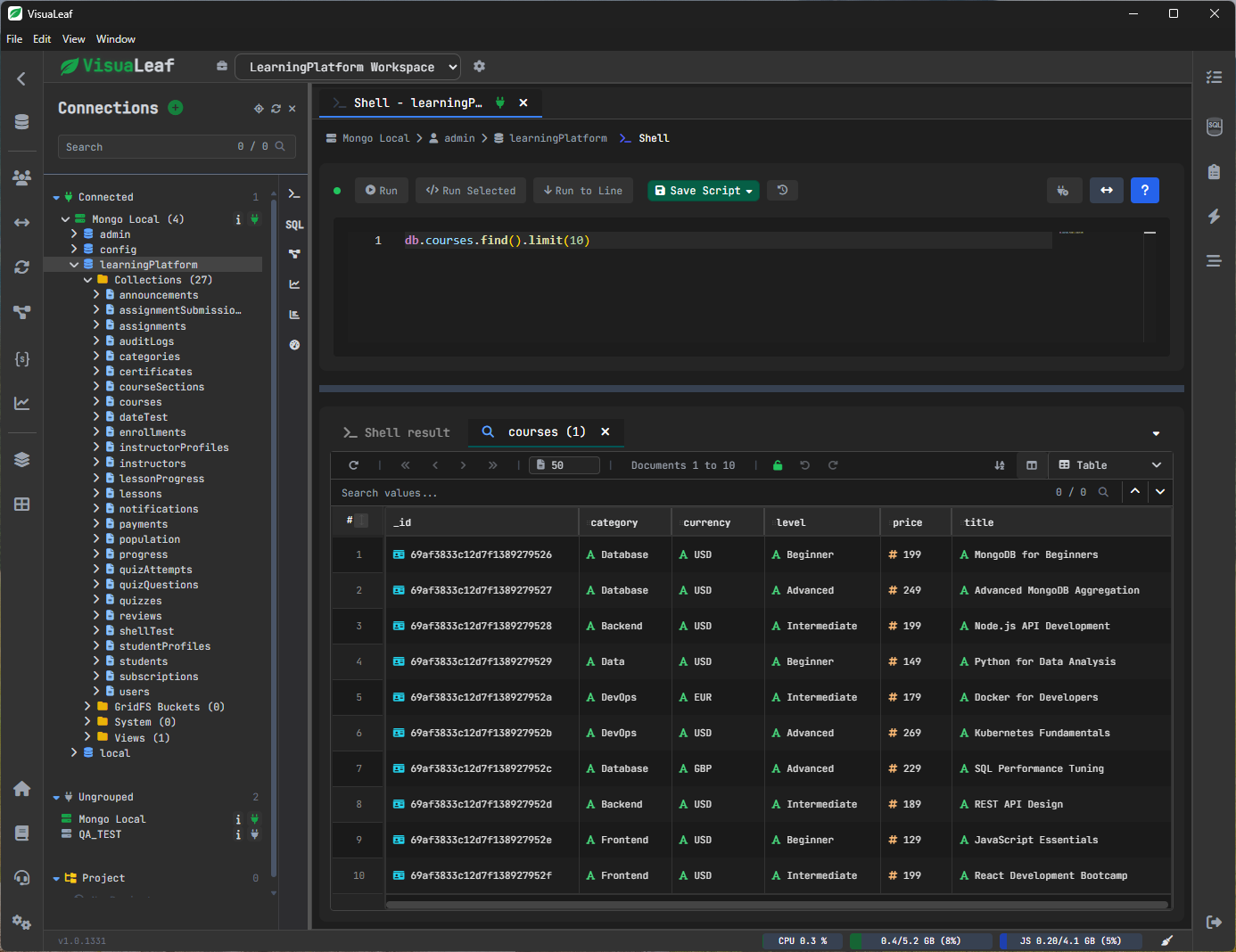The image size is (1236, 952).
Task: Open the database icon in the left sidebar
Action: 22,122
